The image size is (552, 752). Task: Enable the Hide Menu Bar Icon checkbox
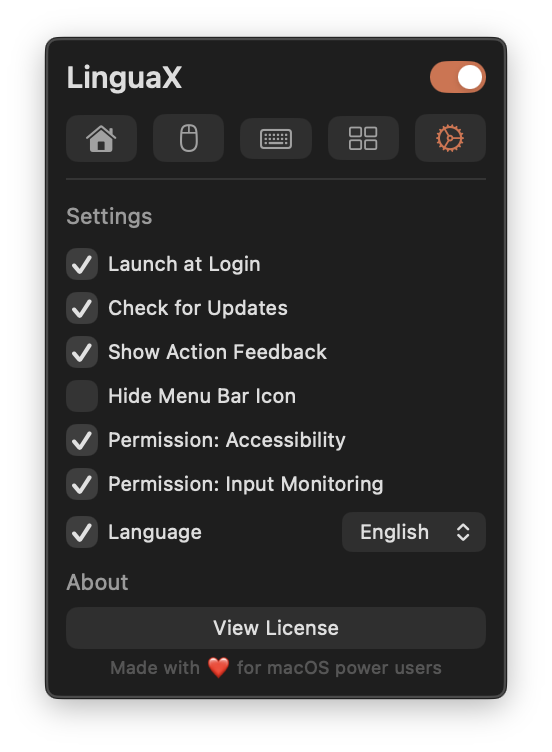(x=82, y=396)
